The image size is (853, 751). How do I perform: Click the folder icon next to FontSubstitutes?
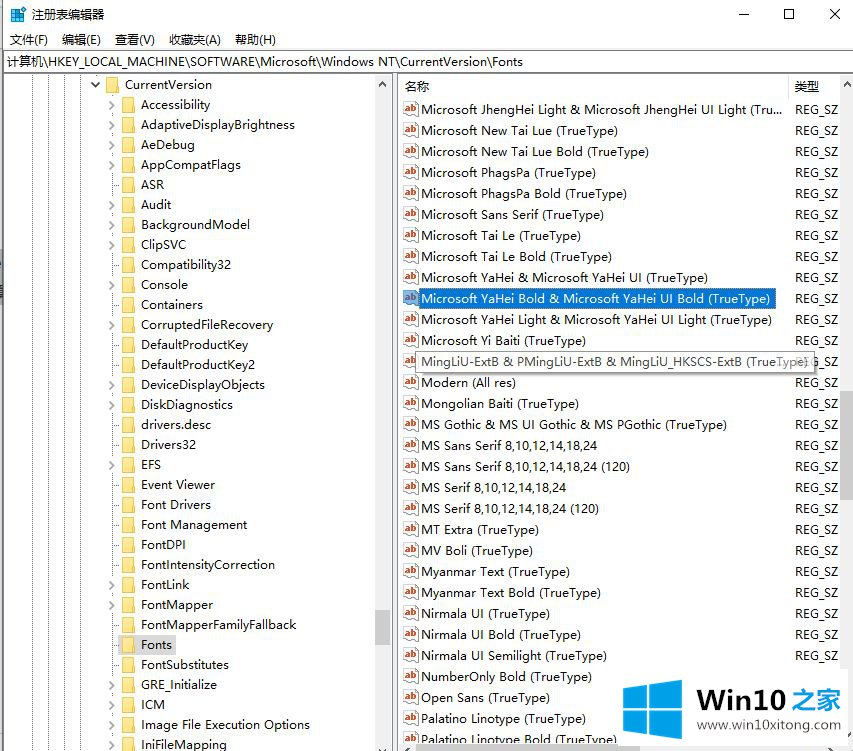(127, 664)
